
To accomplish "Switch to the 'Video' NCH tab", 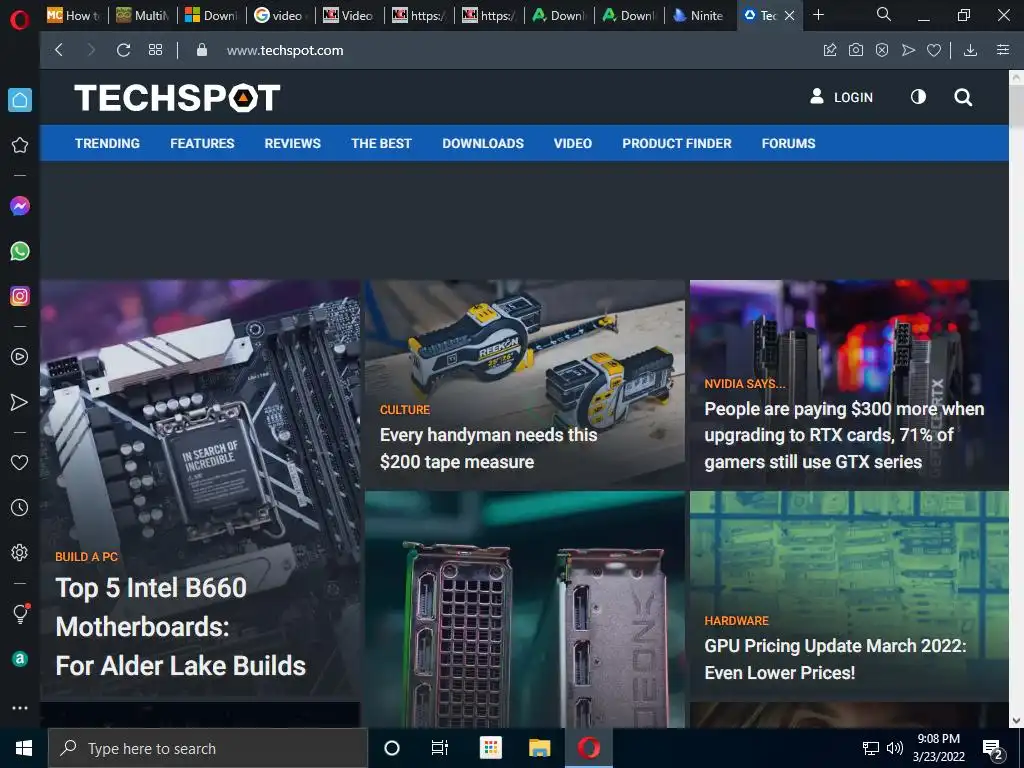I will point(349,15).
